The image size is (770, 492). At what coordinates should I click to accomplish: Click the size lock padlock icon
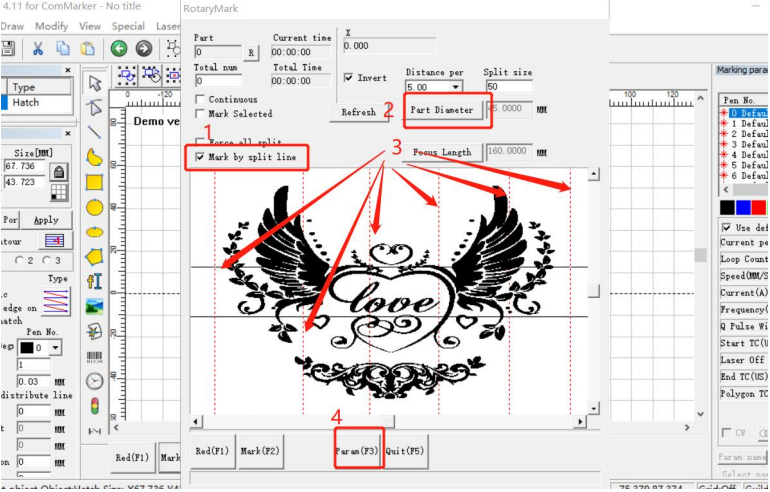click(59, 171)
